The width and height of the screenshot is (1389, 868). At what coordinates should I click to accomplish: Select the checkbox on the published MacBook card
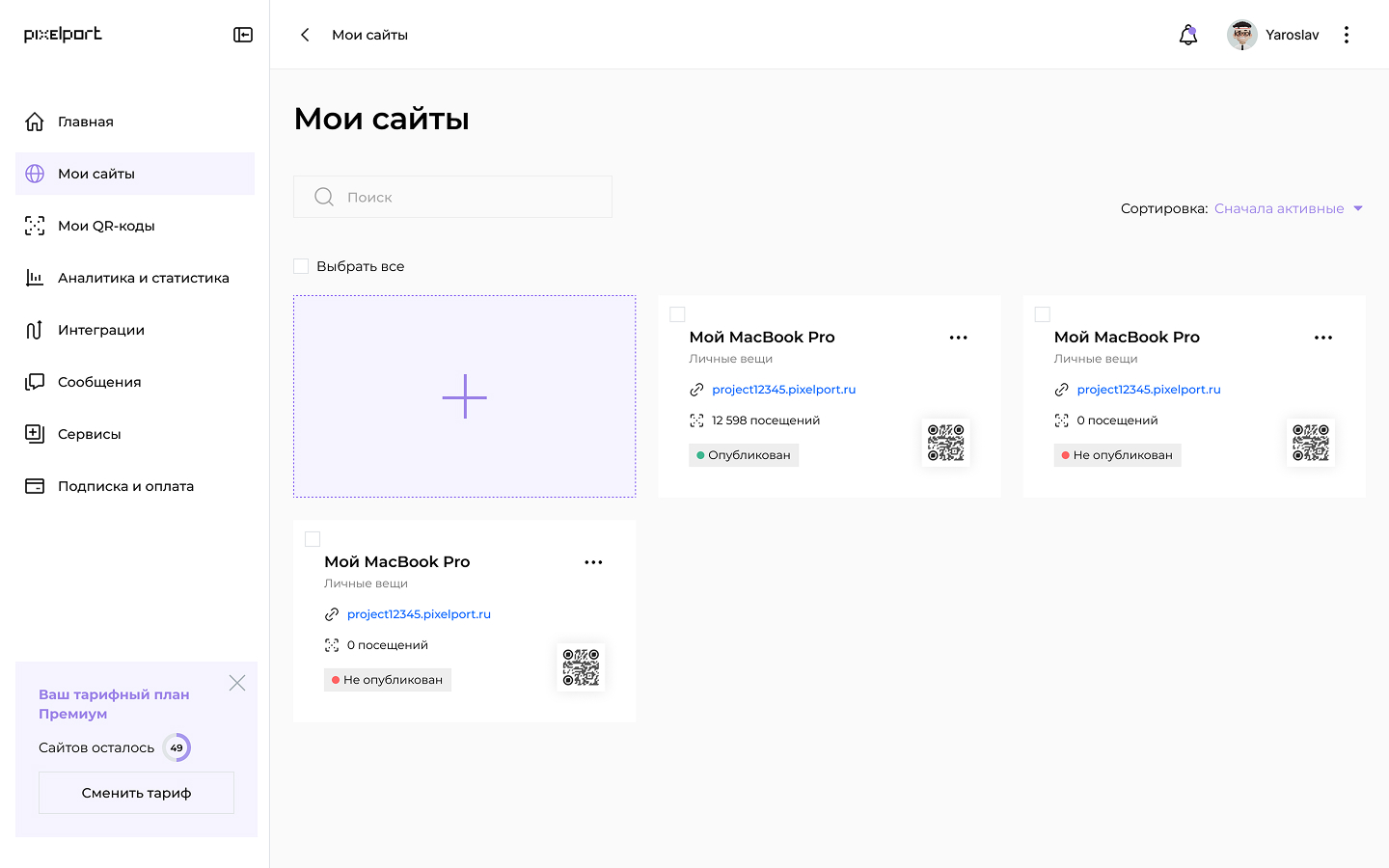677,314
